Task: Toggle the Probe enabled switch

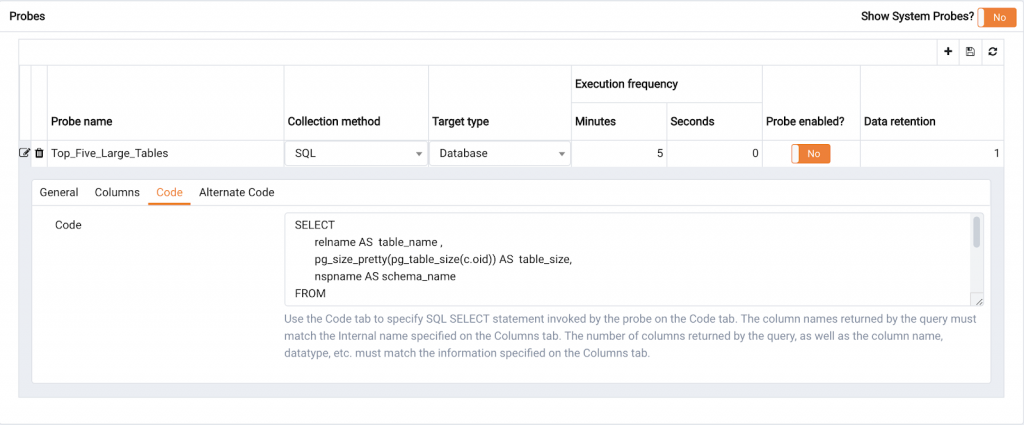Action: point(811,153)
